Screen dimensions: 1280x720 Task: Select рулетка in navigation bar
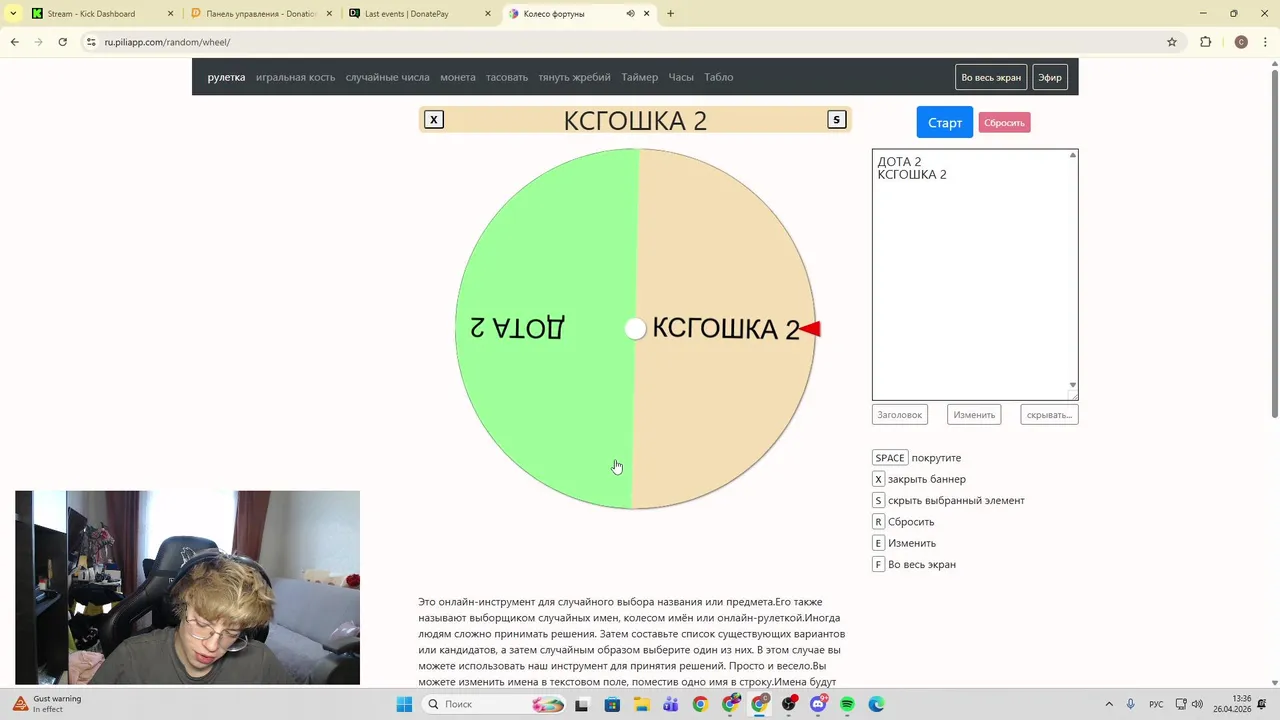coord(226,77)
